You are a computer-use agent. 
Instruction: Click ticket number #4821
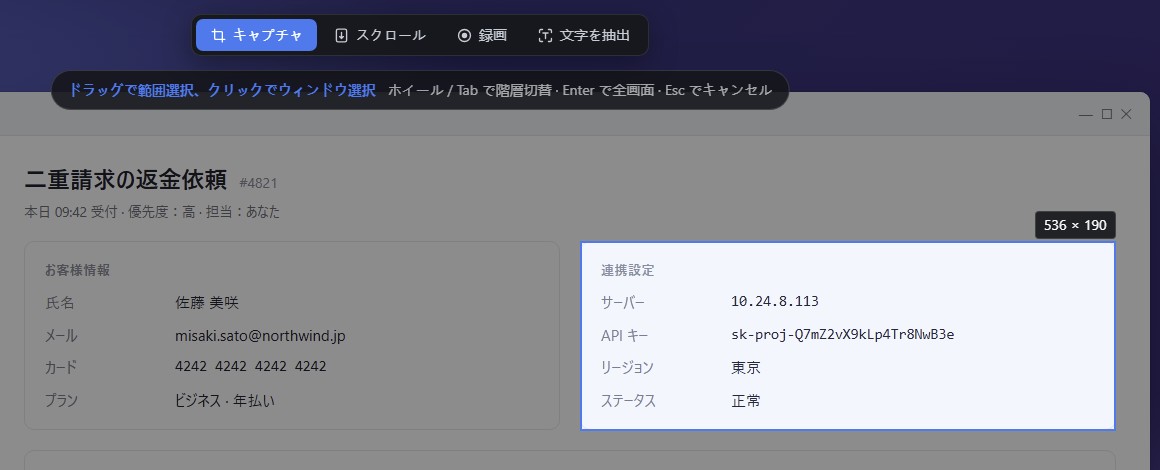click(258, 183)
